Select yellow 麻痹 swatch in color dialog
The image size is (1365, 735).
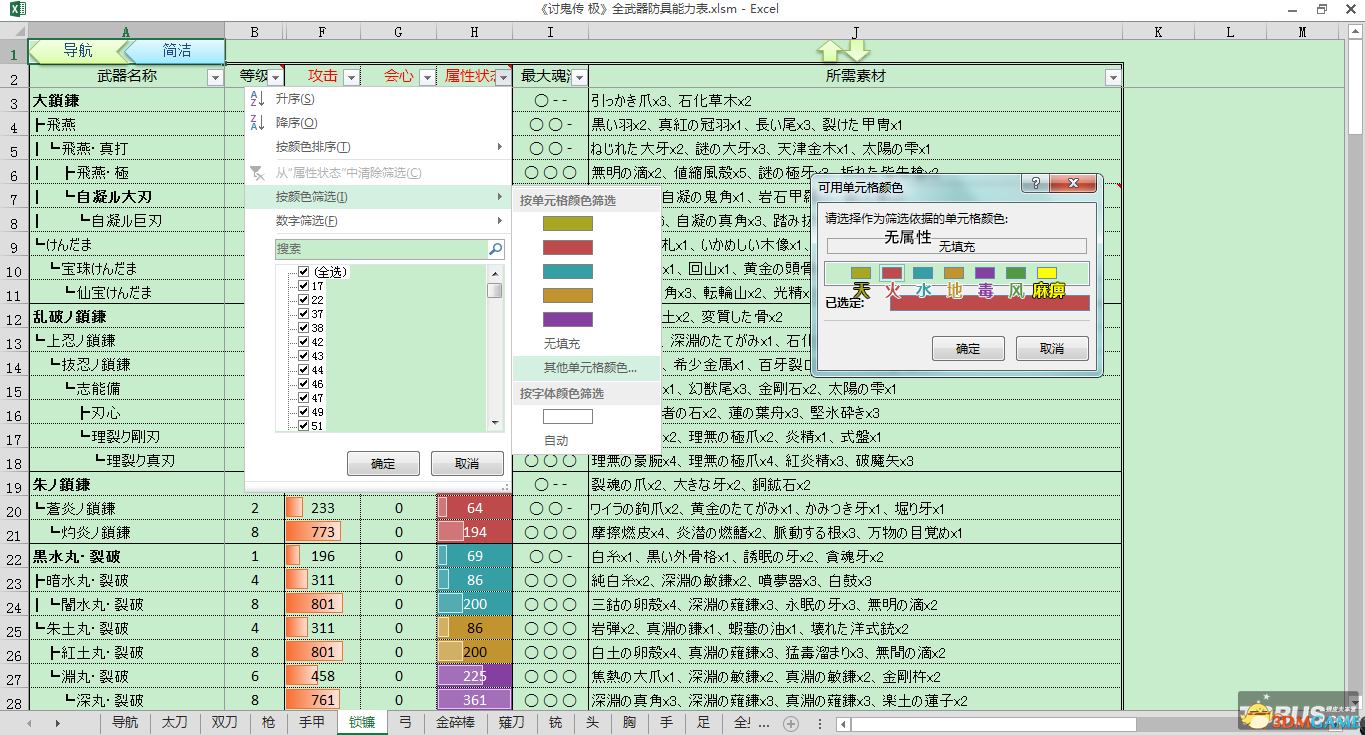[1047, 273]
